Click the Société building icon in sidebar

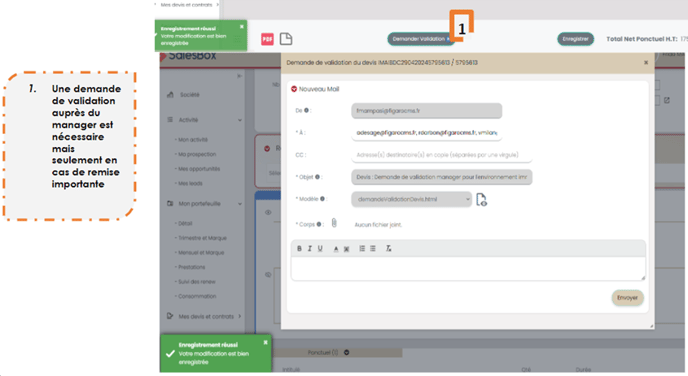pyautogui.click(x=170, y=95)
